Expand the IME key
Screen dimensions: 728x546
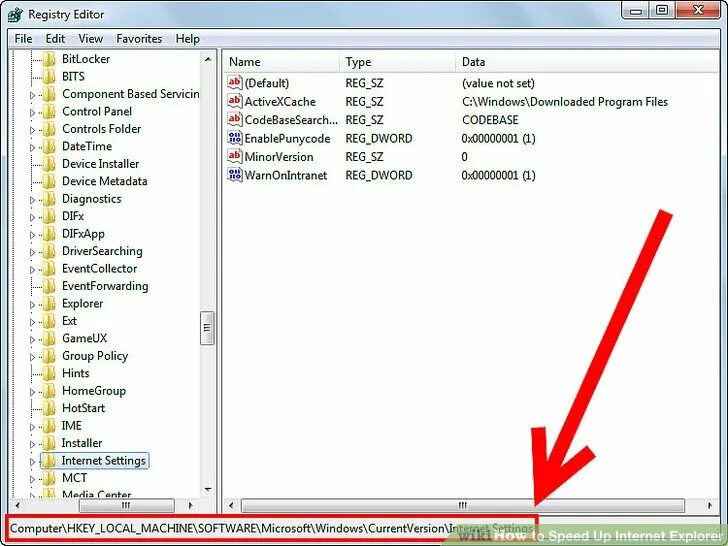[x=32, y=427]
